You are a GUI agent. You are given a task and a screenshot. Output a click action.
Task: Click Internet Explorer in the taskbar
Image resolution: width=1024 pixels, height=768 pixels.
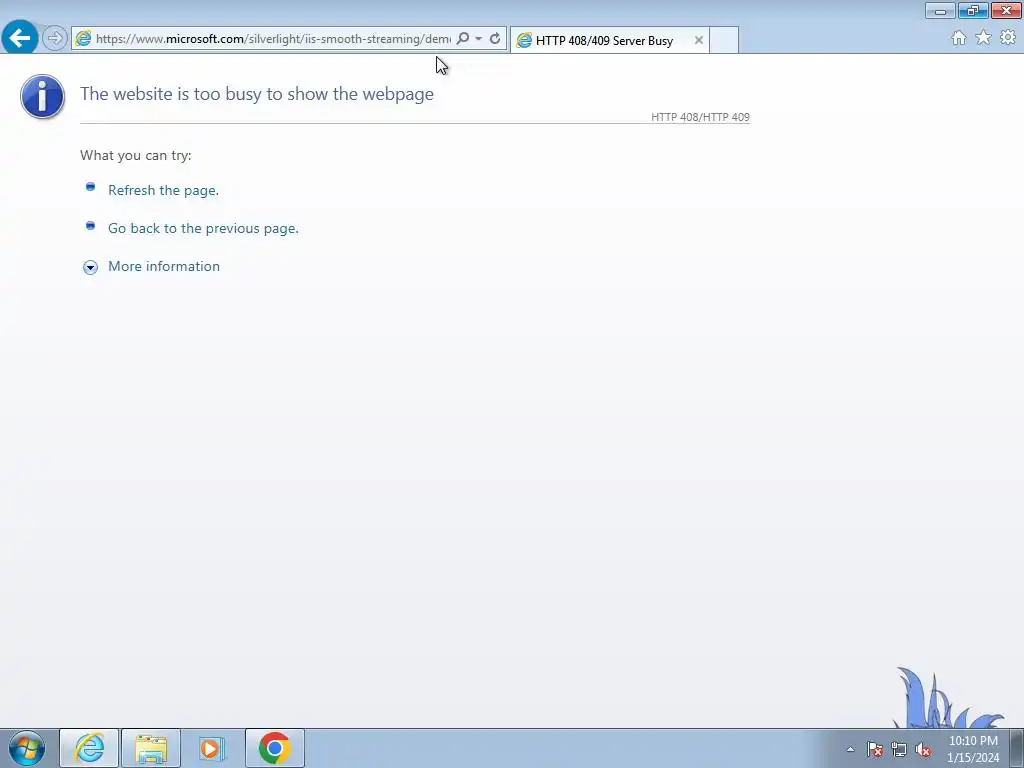[x=89, y=748]
